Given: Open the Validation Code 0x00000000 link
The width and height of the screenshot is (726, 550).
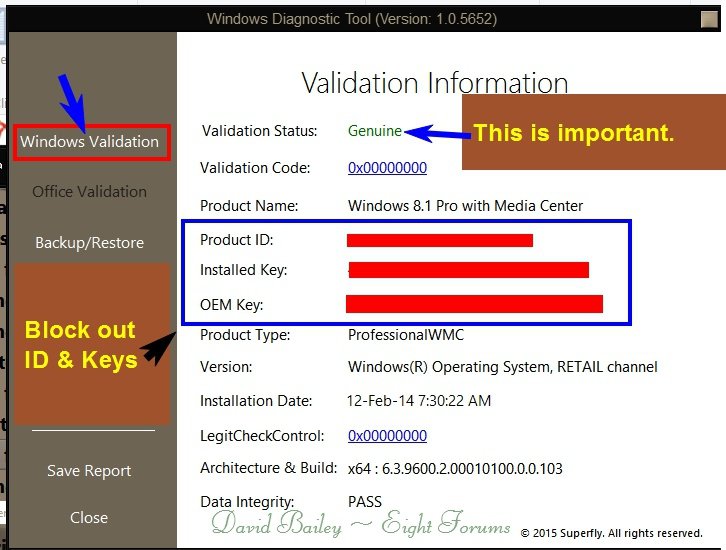Looking at the screenshot, I should pyautogui.click(x=387, y=168).
